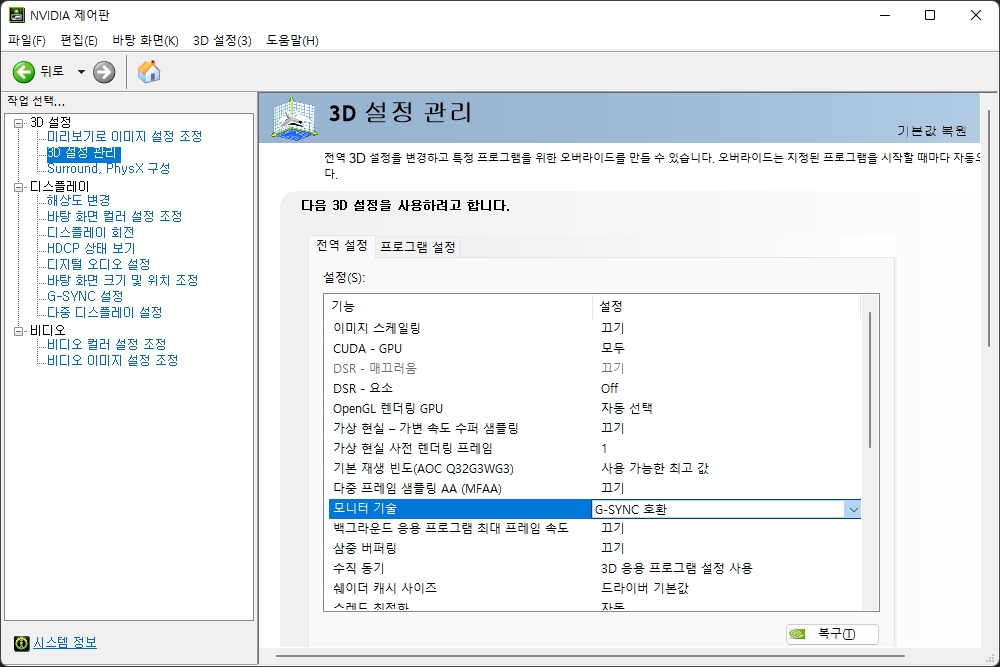The image size is (1000, 667).
Task: Open 비디오 이미지 설정 조정 tree item
Action: [112, 360]
